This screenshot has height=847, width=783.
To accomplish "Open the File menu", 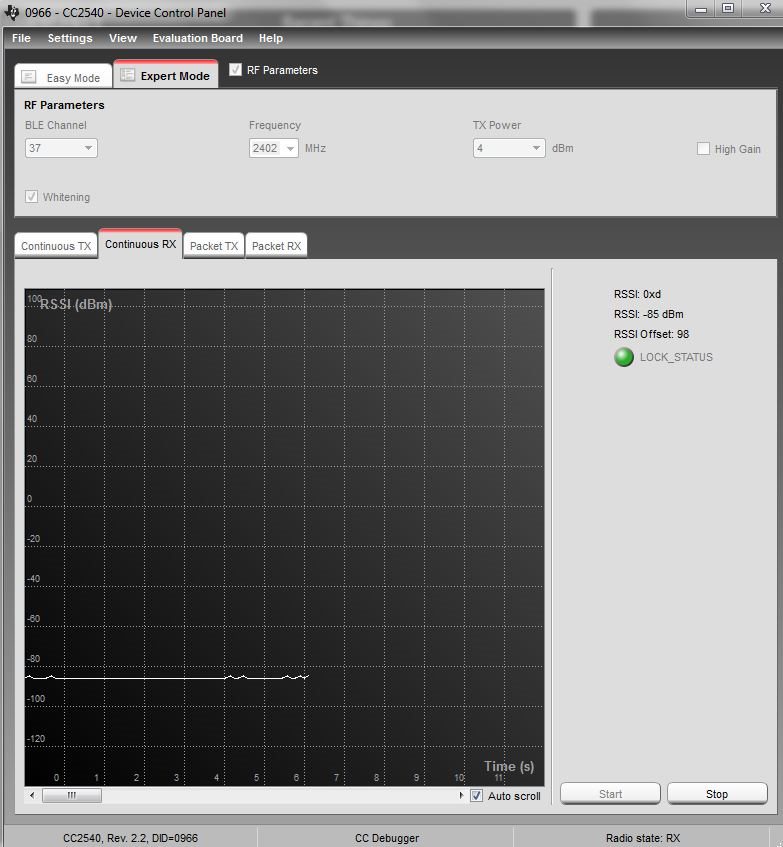I will coord(21,38).
